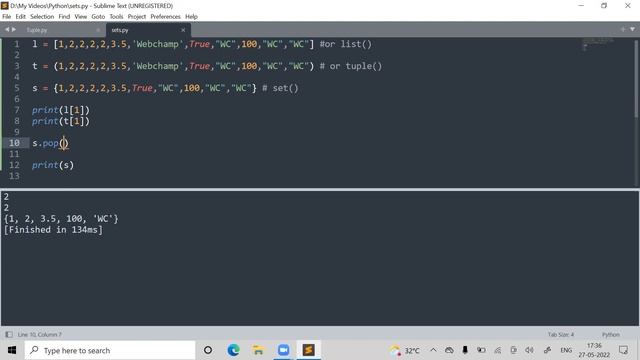Click the '# set()' comment
Viewport: 640px width, 360px height.
click(280, 88)
